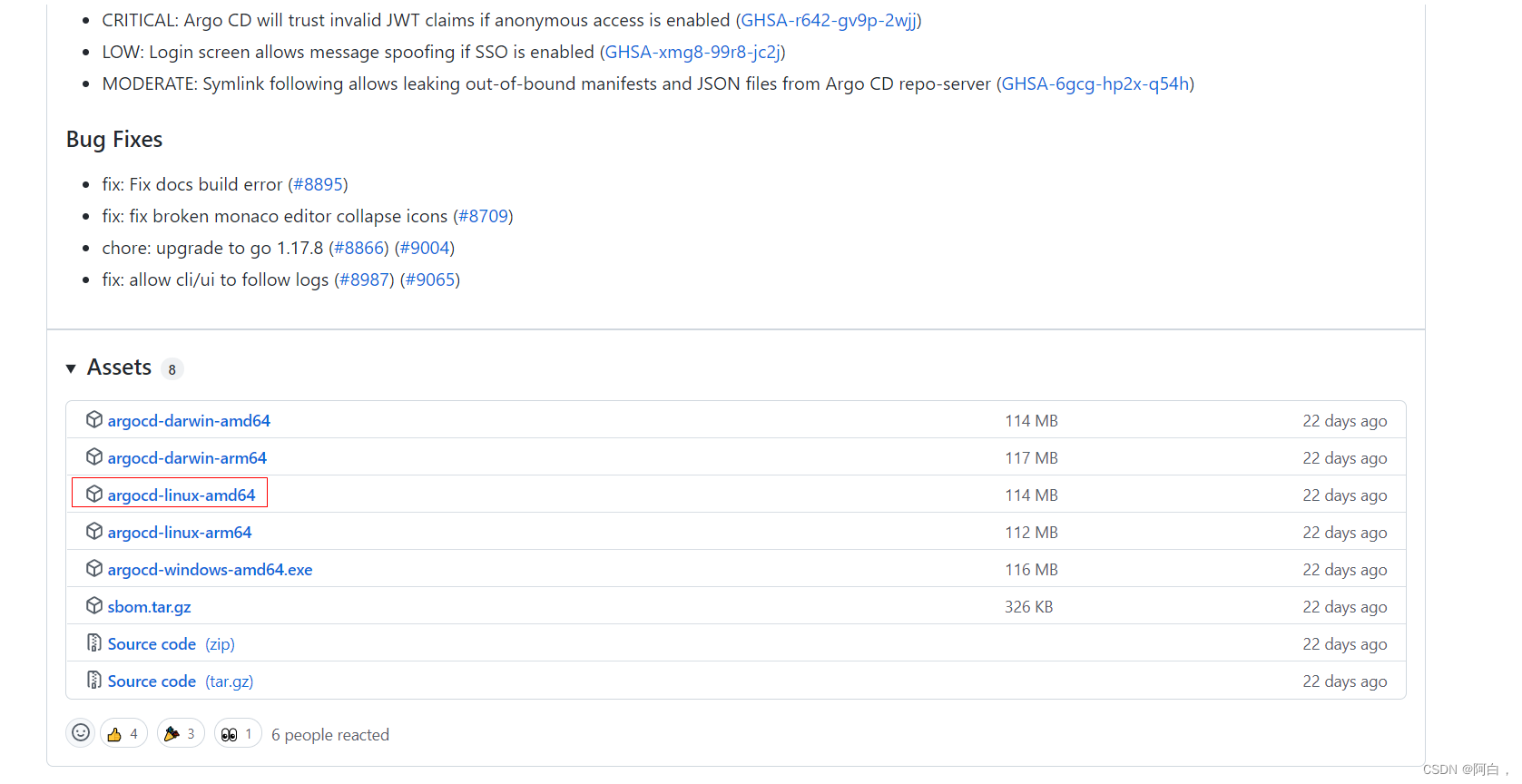Click the Assets heading text
This screenshot has width=1522, height=784.
(119, 367)
